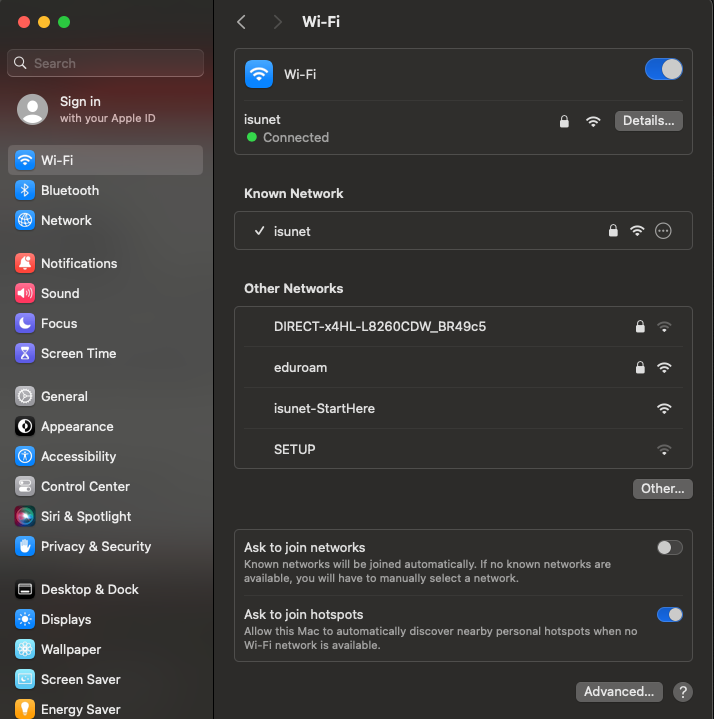Navigate back with the left chevron
714x719 pixels.
pyautogui.click(x=242, y=22)
